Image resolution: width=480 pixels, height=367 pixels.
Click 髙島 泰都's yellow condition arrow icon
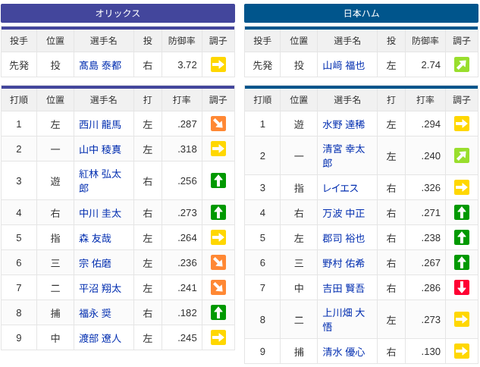218,65
